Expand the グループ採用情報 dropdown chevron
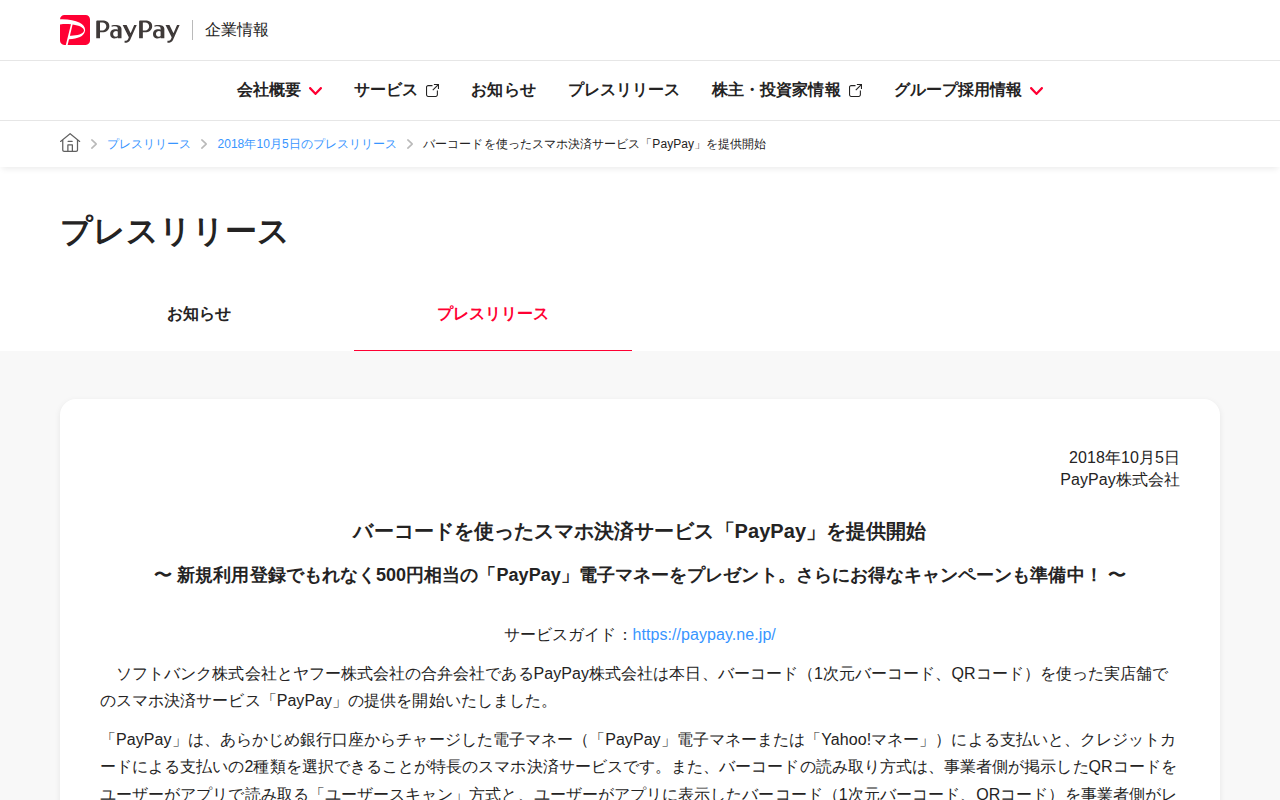This screenshot has height=800, width=1280. tap(1036, 91)
